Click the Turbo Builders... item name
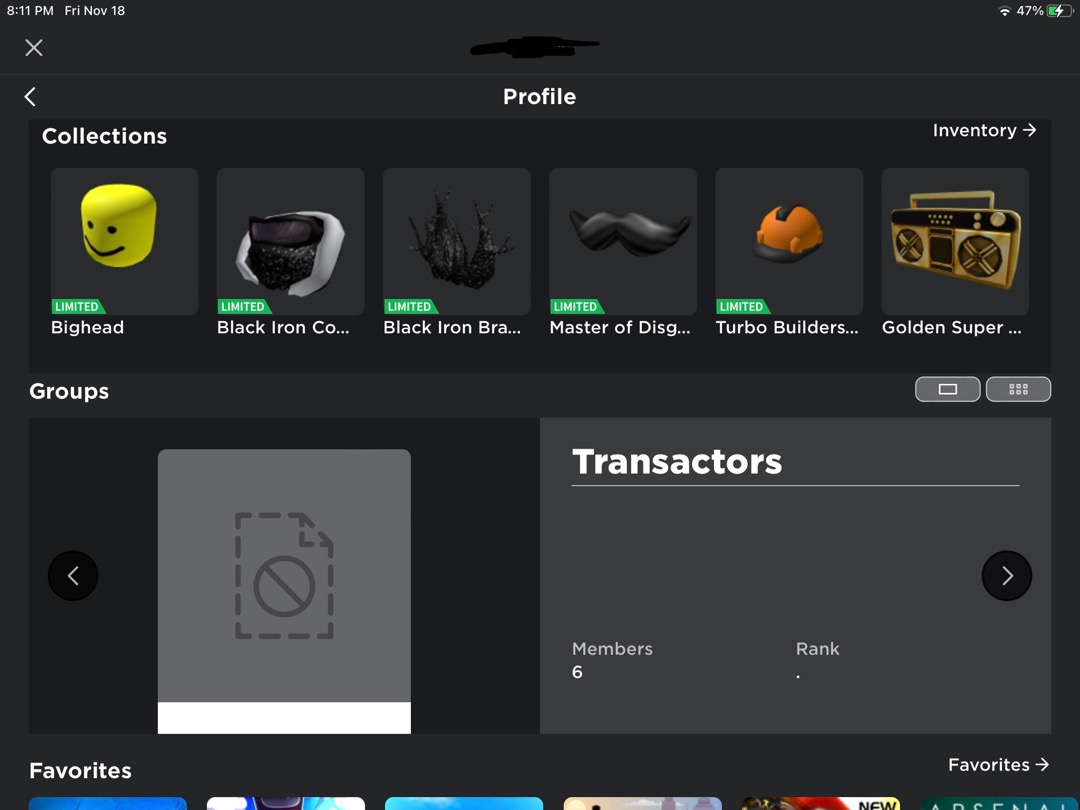The image size is (1080, 810). click(x=787, y=327)
